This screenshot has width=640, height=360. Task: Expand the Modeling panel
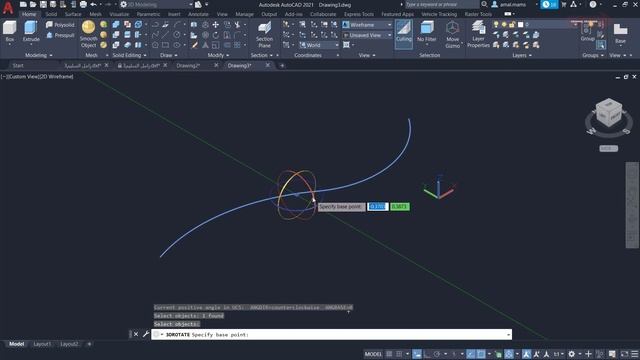pyautogui.click(x=39, y=55)
